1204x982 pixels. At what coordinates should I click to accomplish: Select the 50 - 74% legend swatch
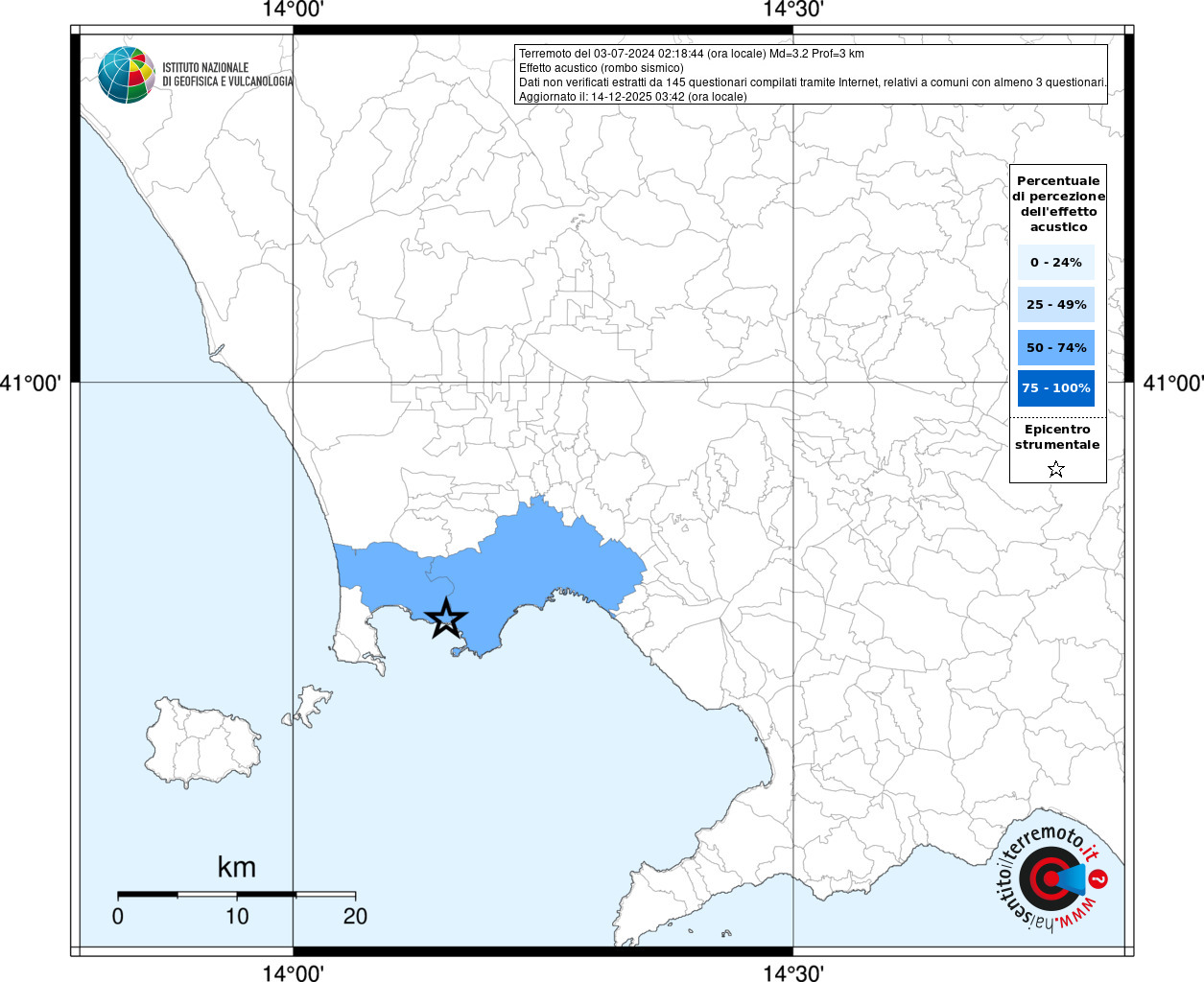[x=1056, y=347]
